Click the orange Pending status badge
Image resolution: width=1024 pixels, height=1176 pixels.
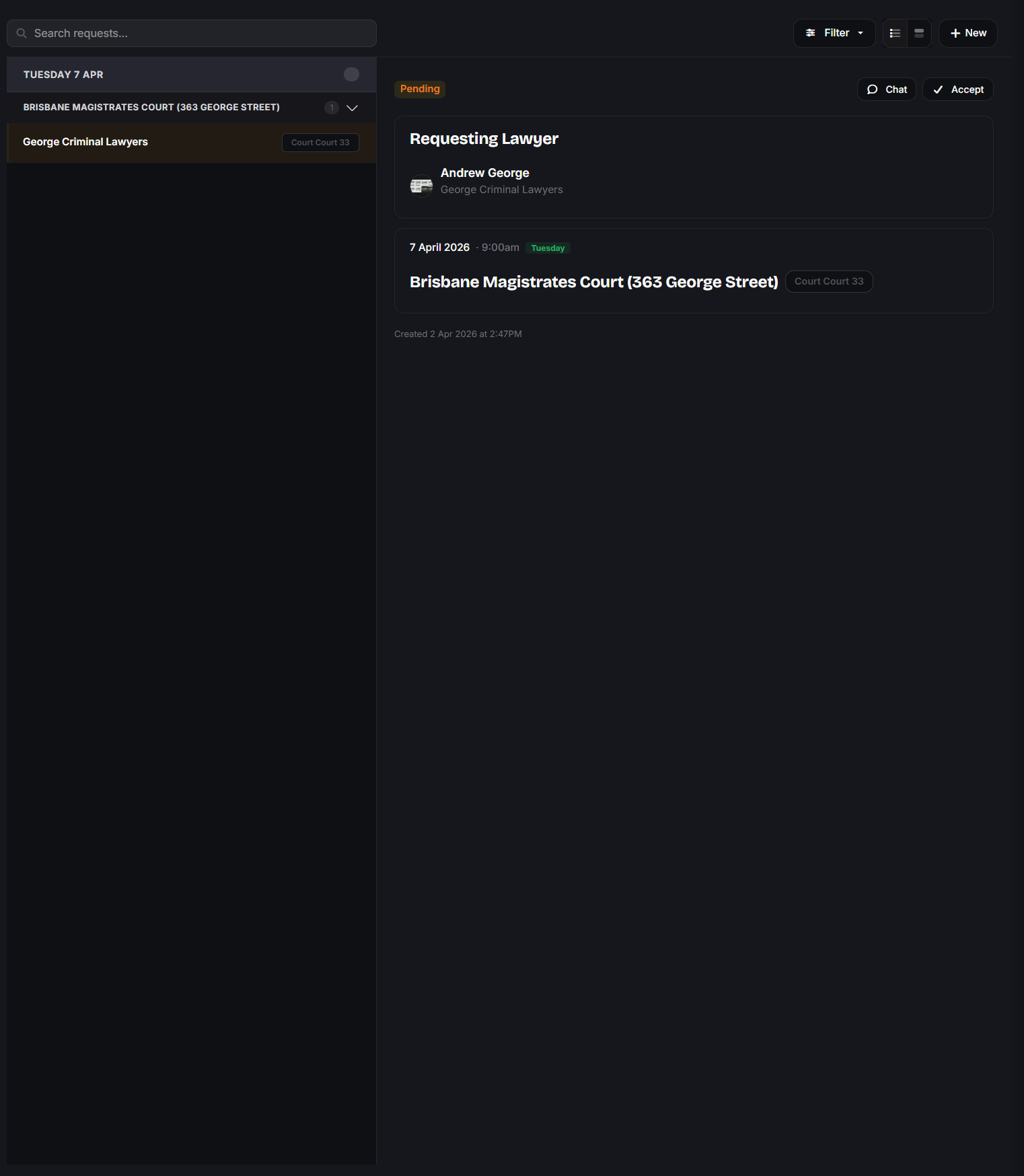(x=420, y=89)
